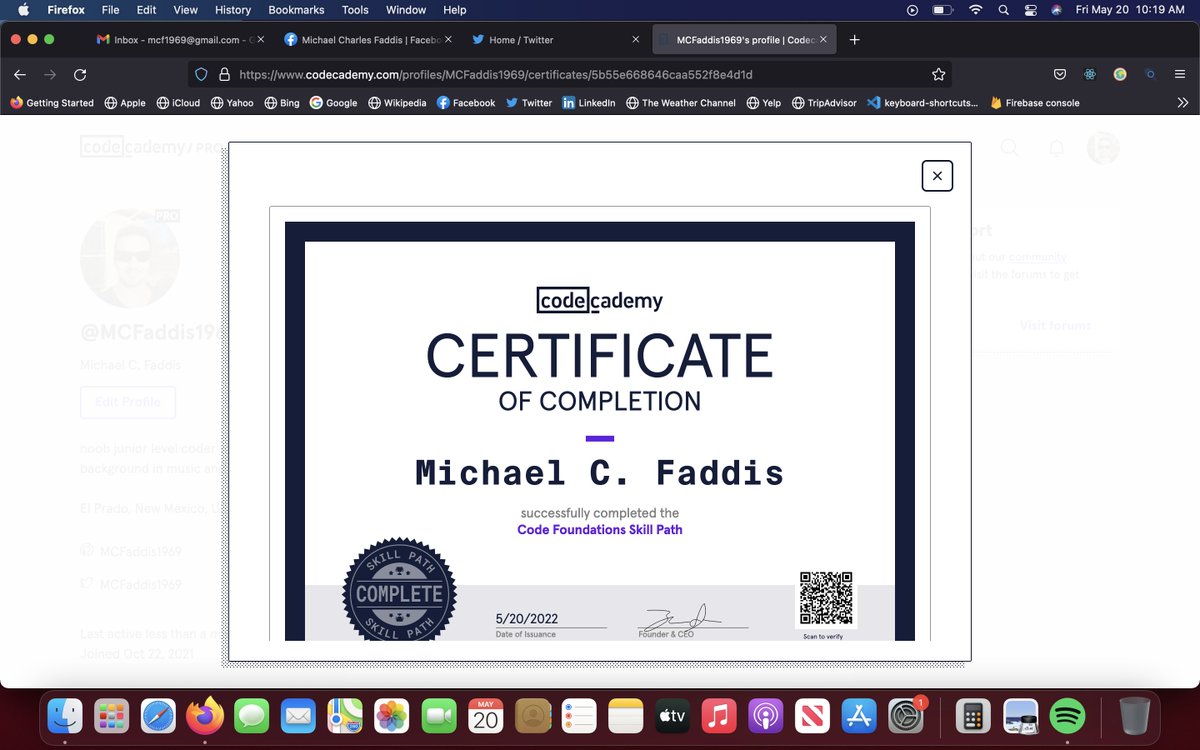The height and width of the screenshot is (750, 1200).
Task: Open the Bookmarks menu
Action: click(x=297, y=10)
